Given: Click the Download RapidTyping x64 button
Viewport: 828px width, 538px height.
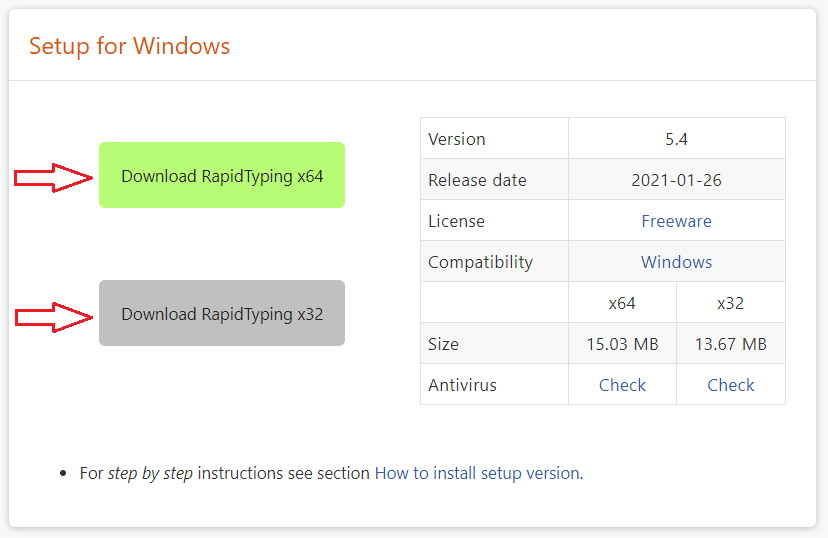Looking at the screenshot, I should tap(222, 175).
